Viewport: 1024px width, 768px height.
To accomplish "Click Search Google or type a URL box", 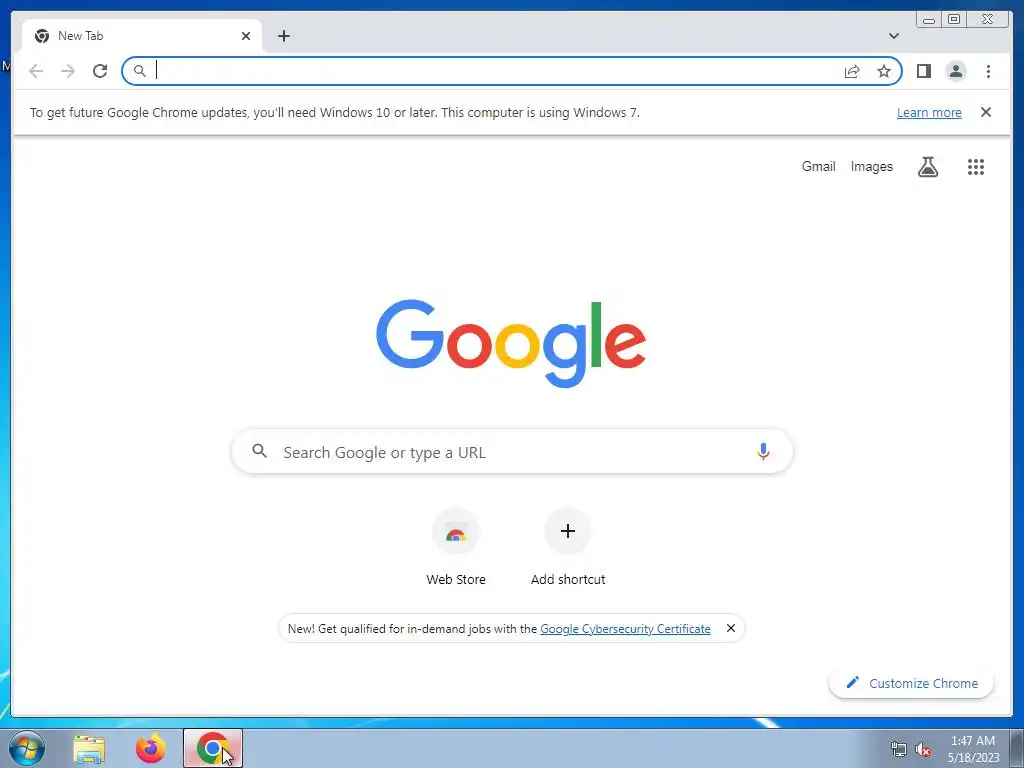I will 513,451.
